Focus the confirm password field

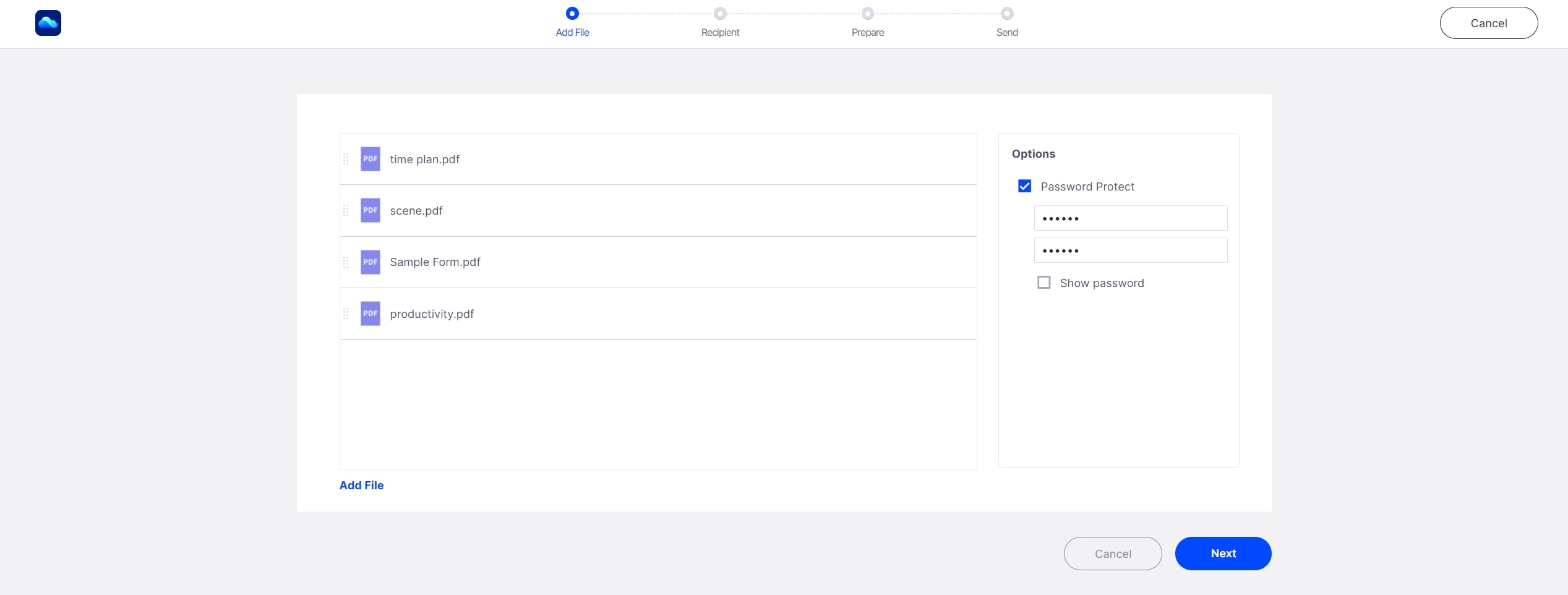[1130, 250]
